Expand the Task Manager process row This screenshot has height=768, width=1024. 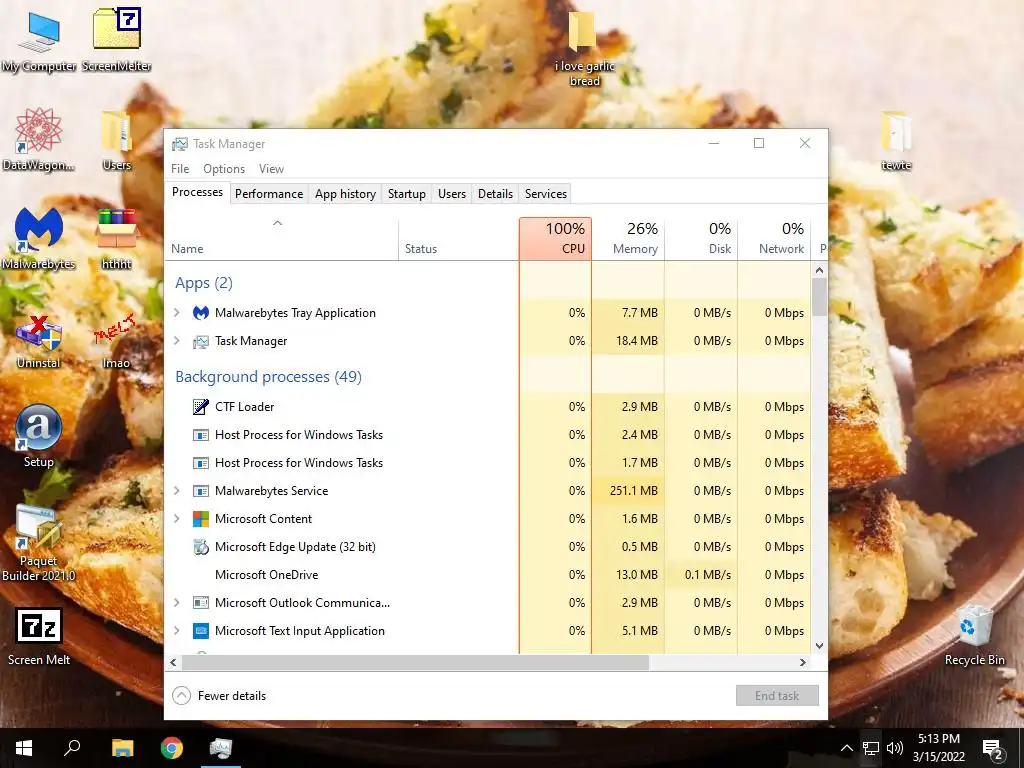pos(176,341)
